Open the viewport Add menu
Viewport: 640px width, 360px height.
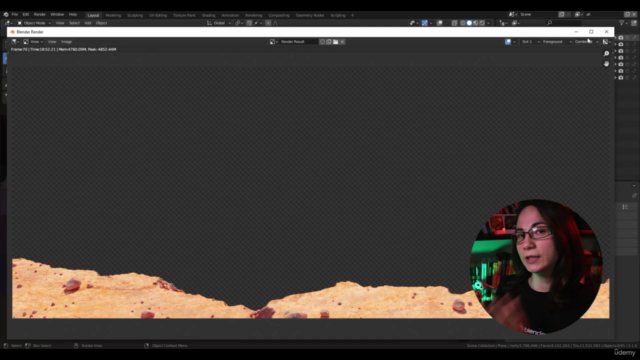click(88, 23)
